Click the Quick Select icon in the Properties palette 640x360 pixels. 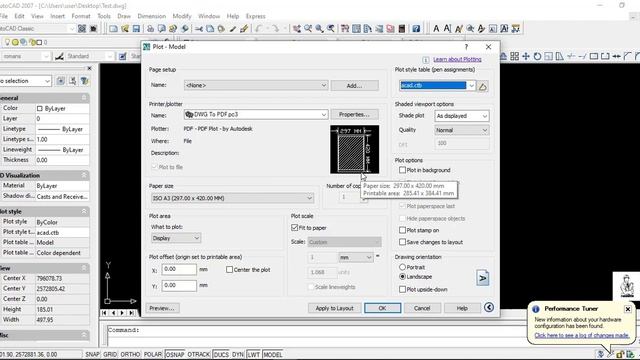click(x=84, y=81)
